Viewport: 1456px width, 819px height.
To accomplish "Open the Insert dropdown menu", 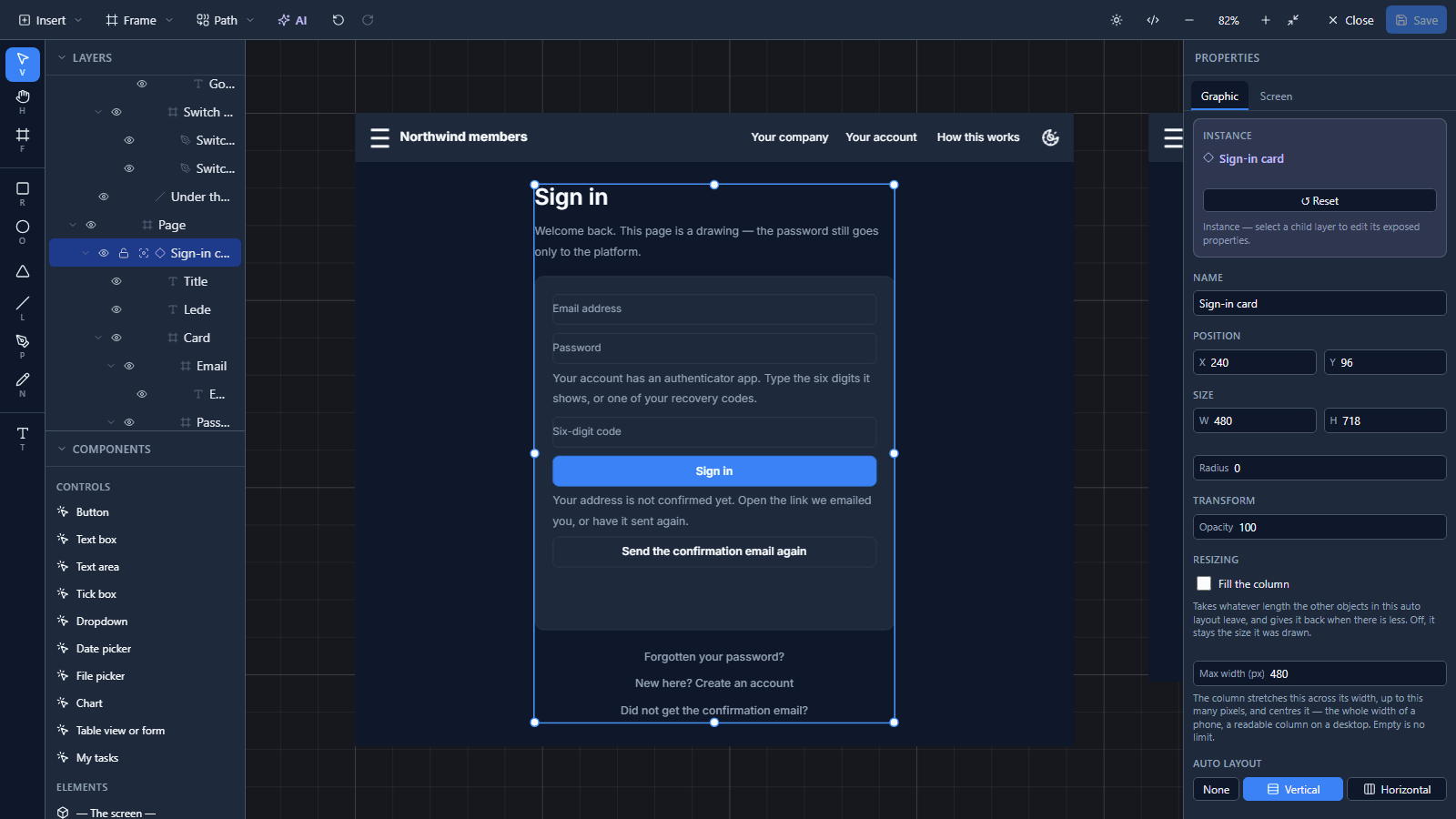I will (x=50, y=20).
